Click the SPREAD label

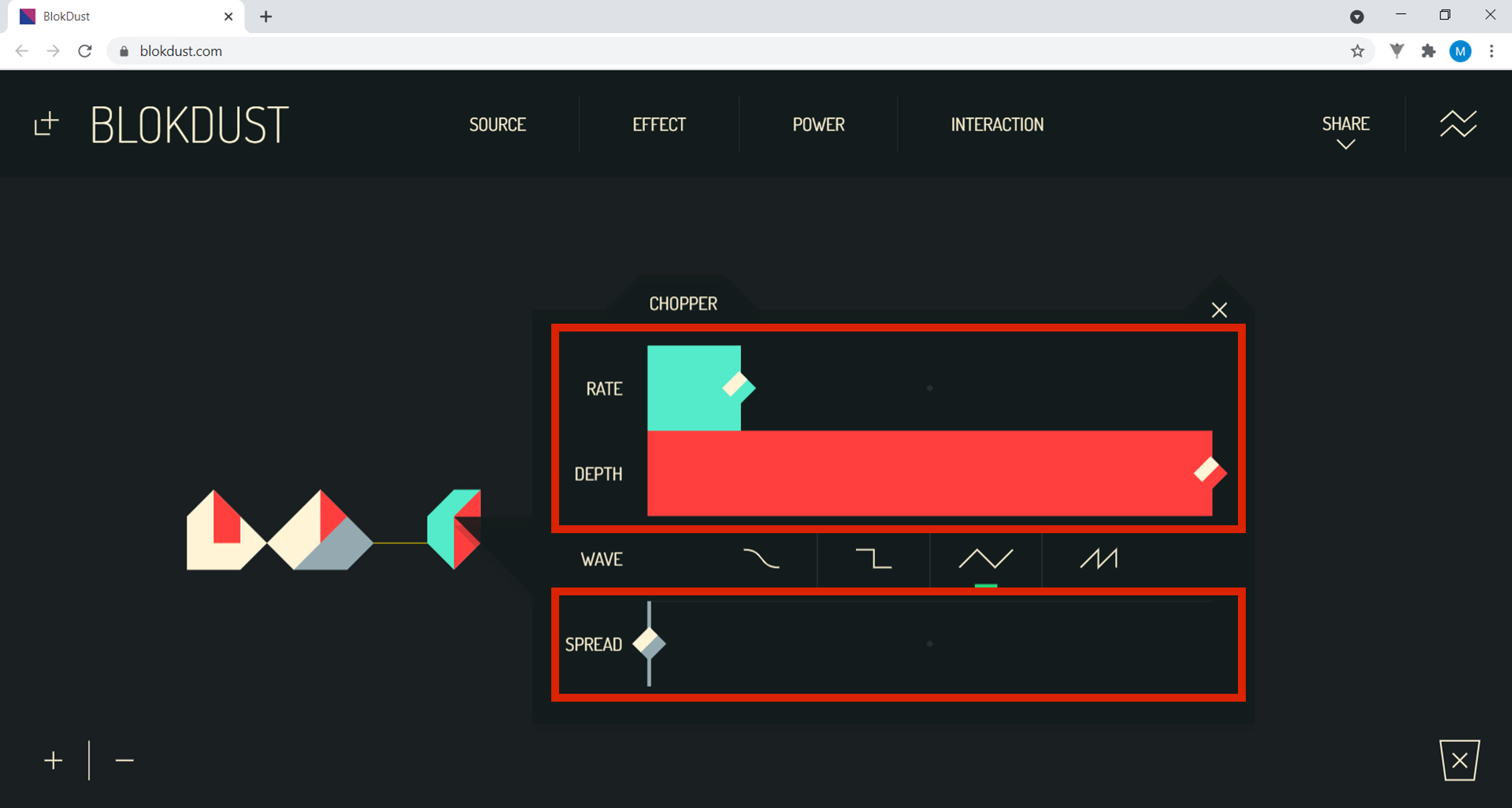(x=594, y=645)
